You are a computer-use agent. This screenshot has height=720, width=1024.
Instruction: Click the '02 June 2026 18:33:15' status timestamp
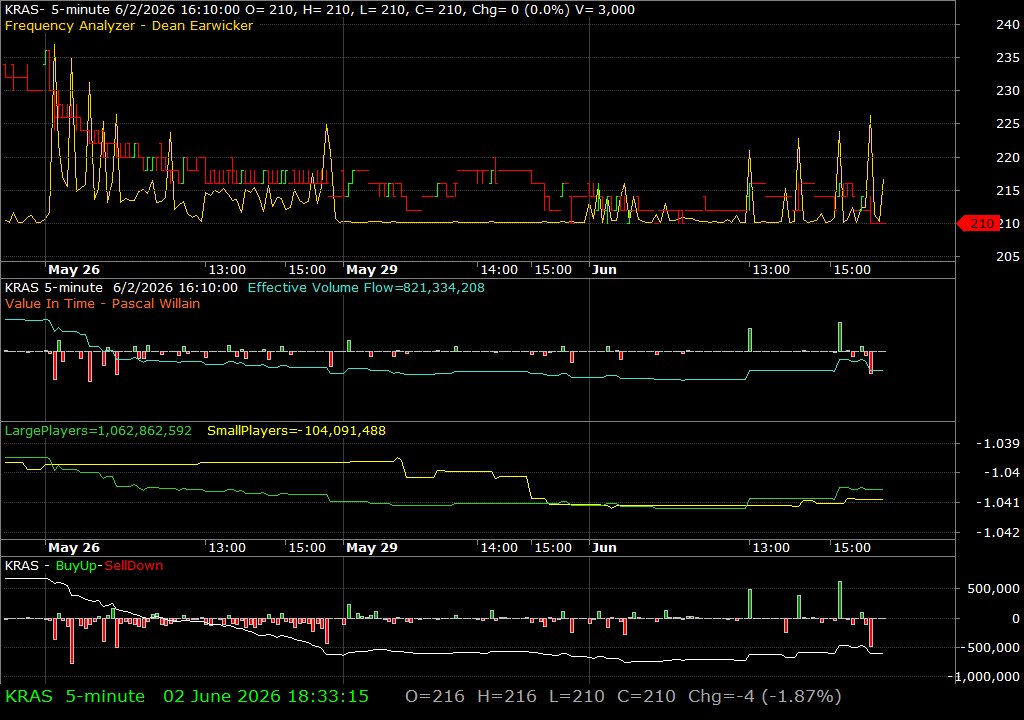tap(266, 696)
